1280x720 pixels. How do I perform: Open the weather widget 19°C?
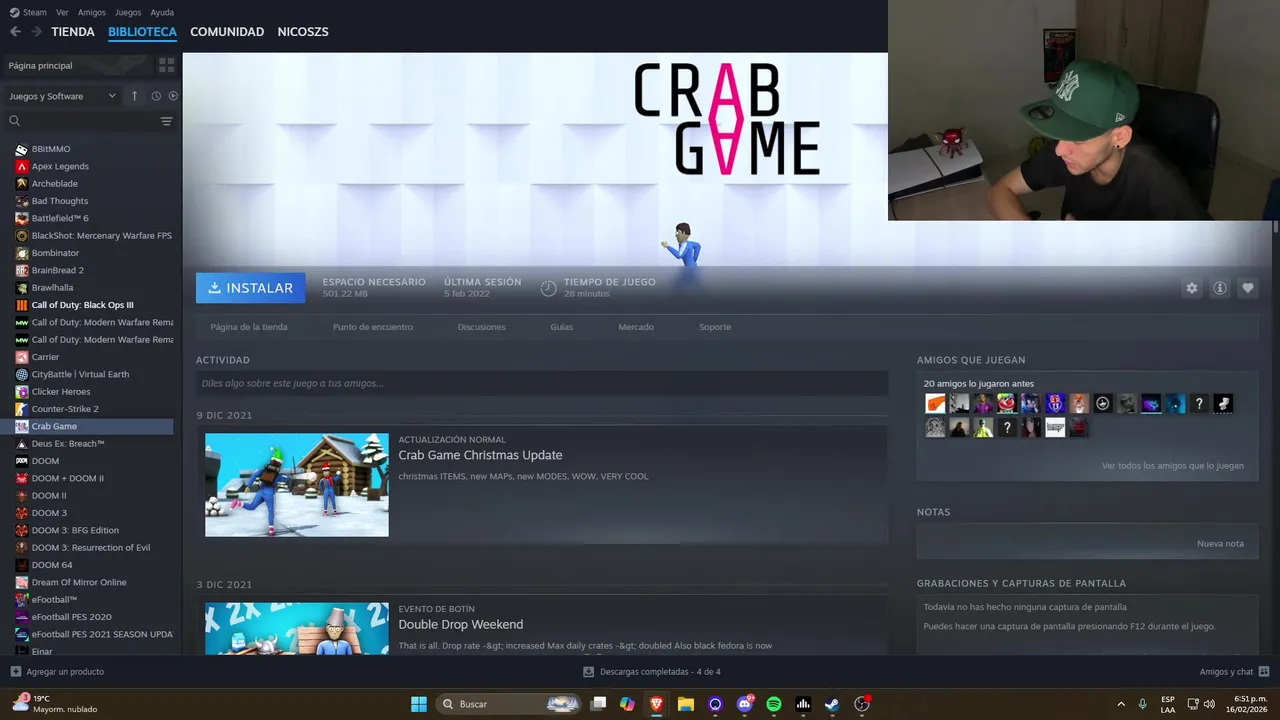click(x=55, y=704)
